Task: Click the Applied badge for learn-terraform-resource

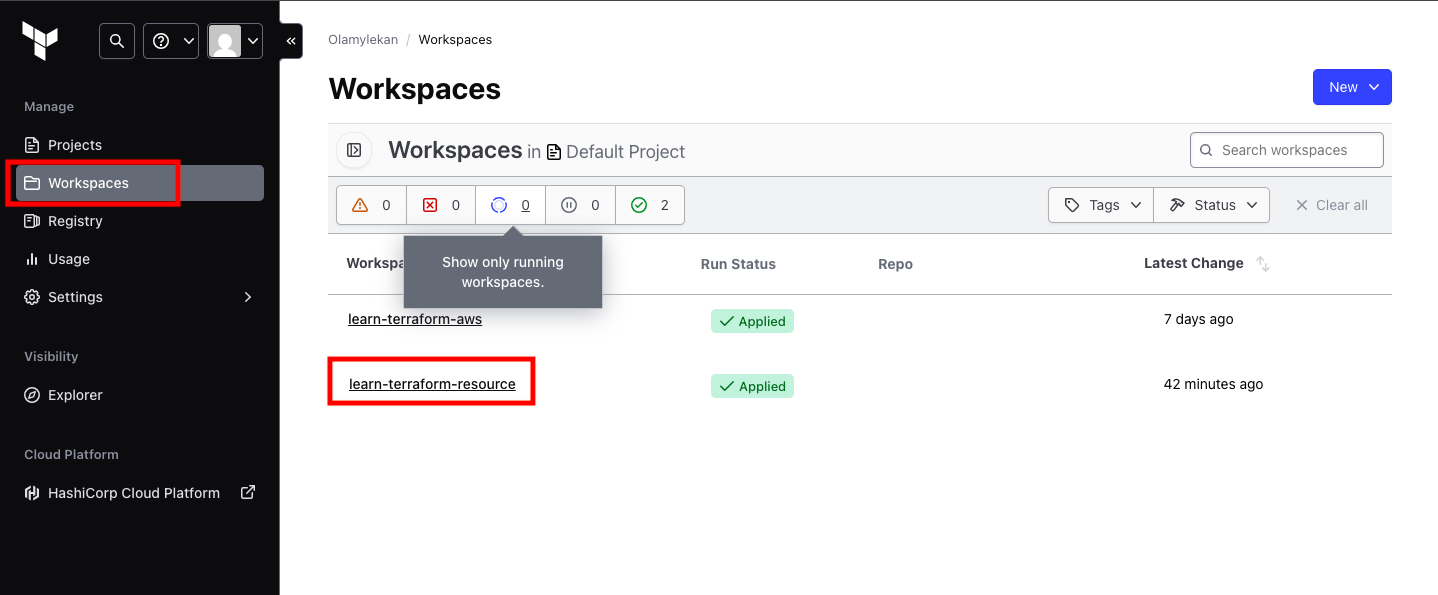Action: [x=752, y=386]
